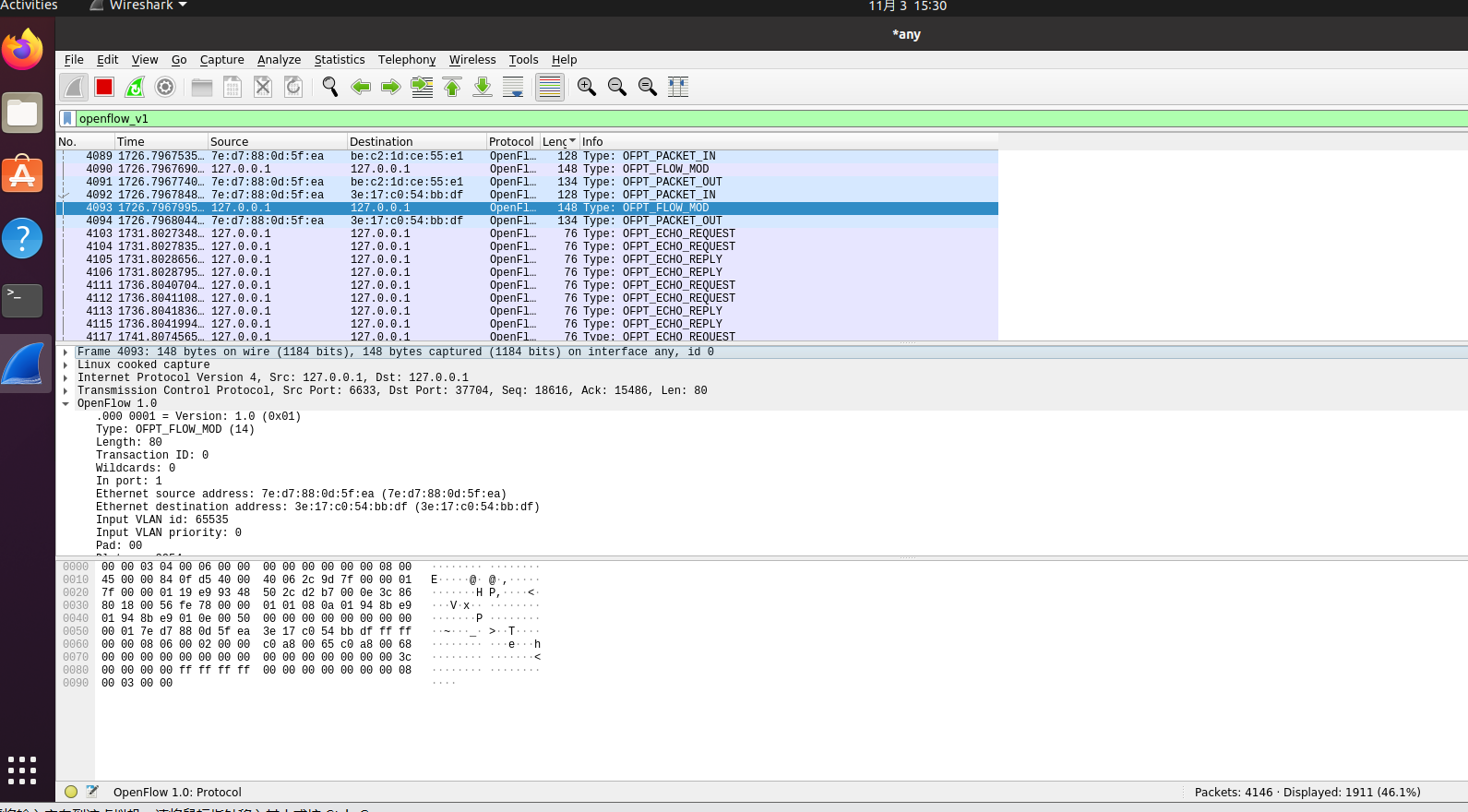Sort packets by the No. column

pos(86,142)
